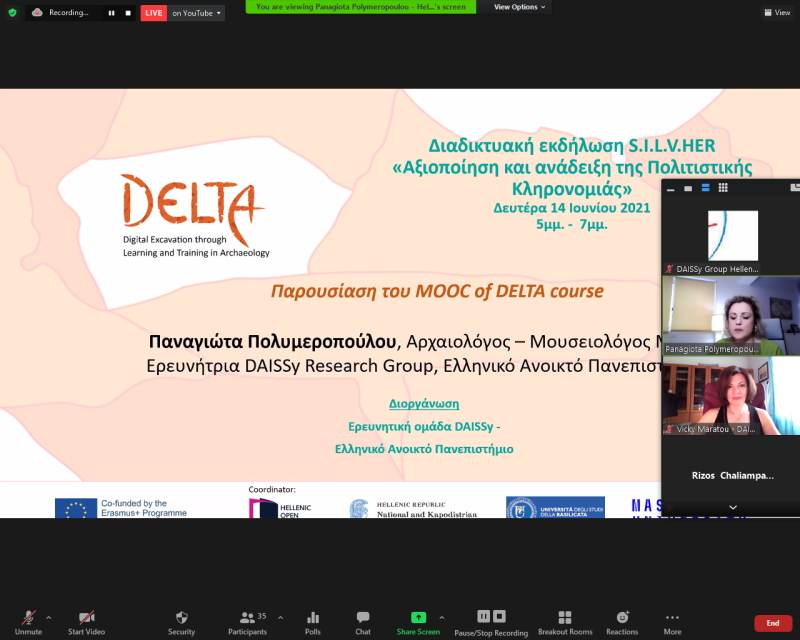Click the green Share Screen button
This screenshot has height=640, width=800.
[x=418, y=623]
